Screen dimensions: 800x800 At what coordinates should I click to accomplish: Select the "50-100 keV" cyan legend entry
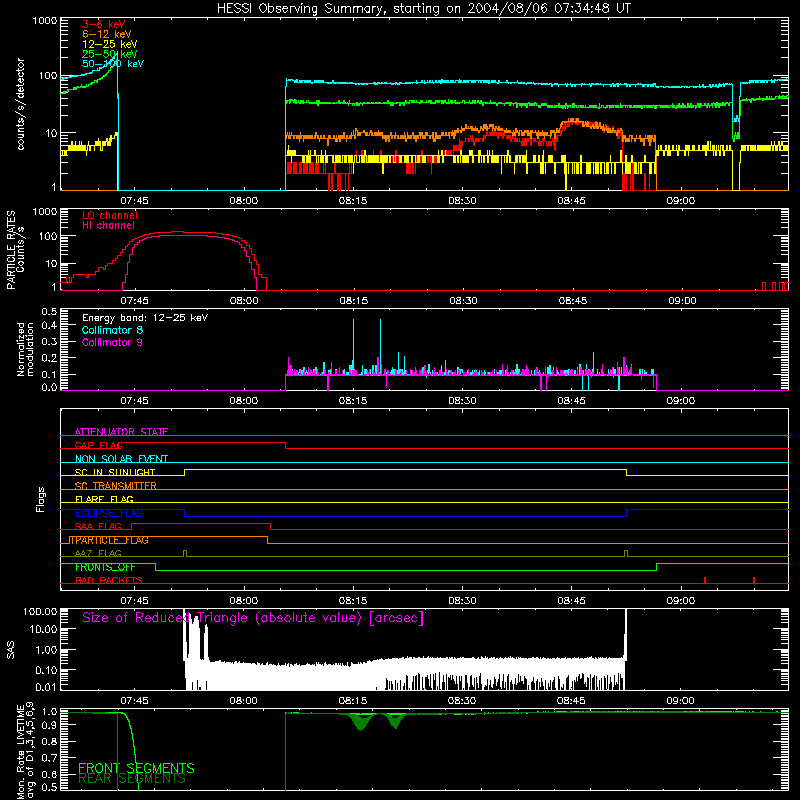pos(113,64)
